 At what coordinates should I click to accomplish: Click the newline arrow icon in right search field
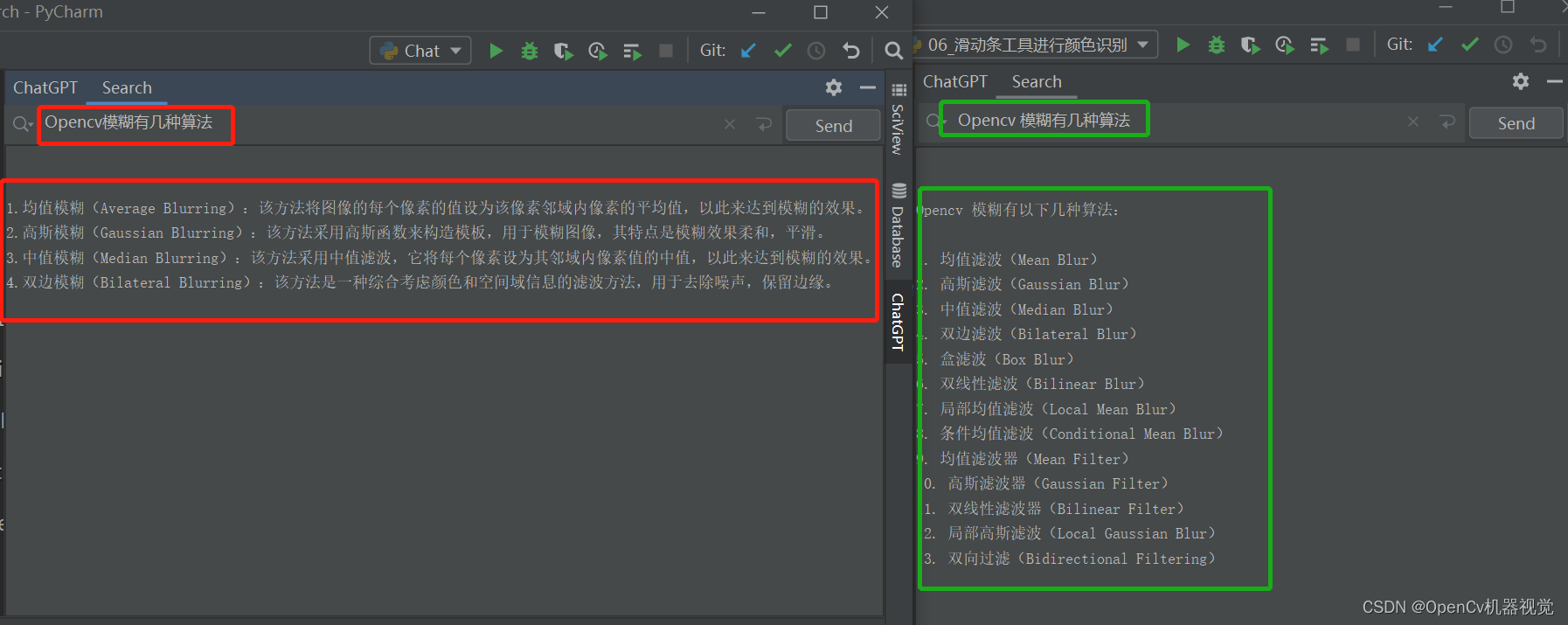[x=1448, y=122]
